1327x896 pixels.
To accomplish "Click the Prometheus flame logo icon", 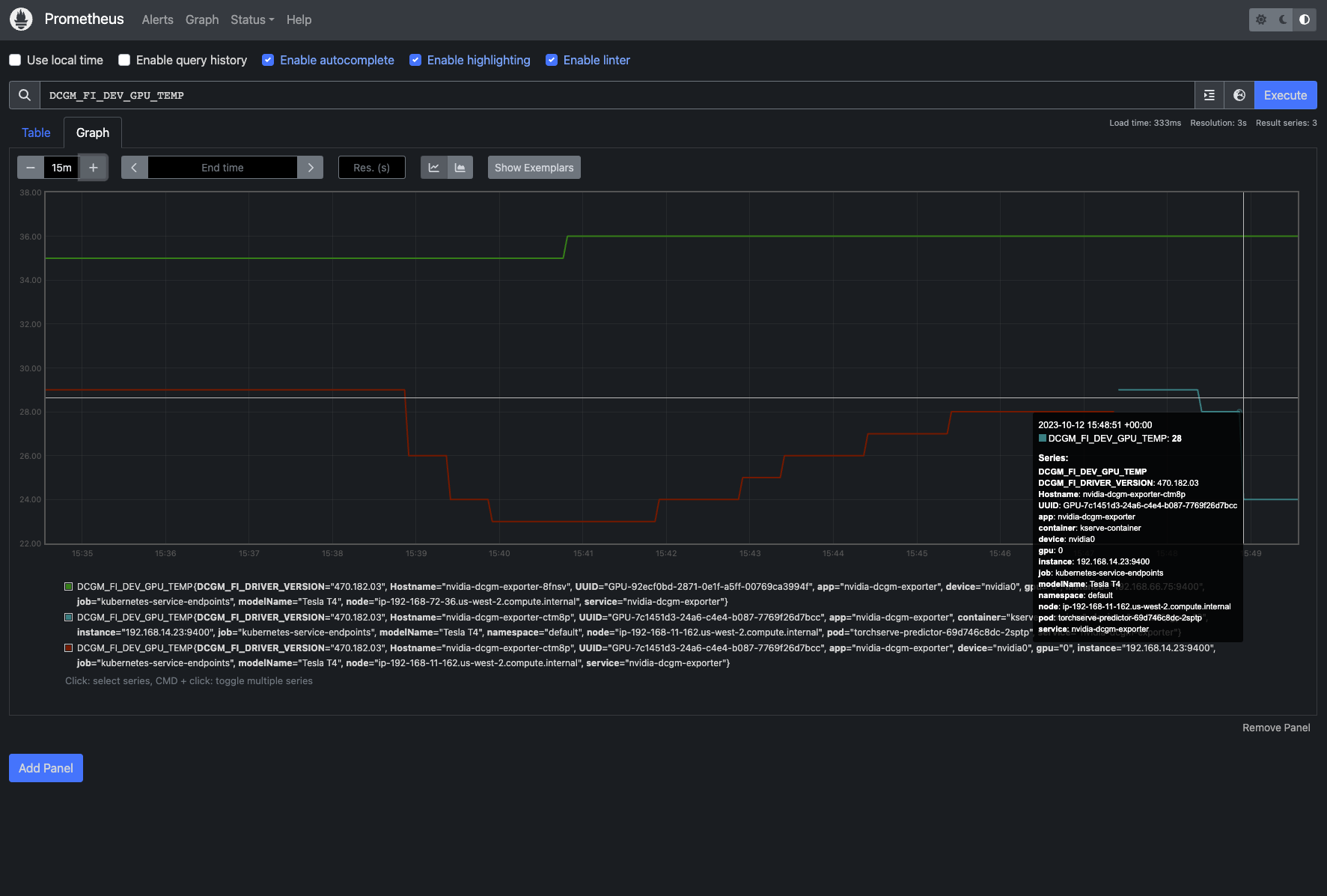I will [x=21, y=19].
